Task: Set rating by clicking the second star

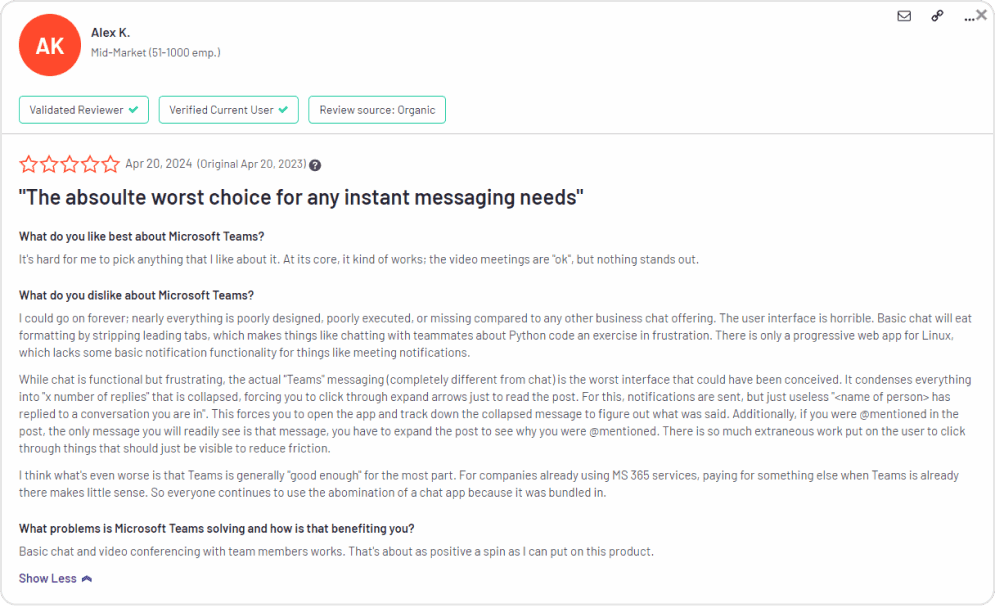Action: 50,163
